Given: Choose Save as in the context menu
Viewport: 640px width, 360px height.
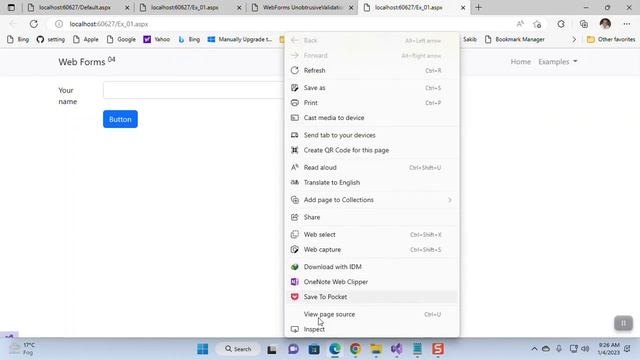Looking at the screenshot, I should [372, 88].
